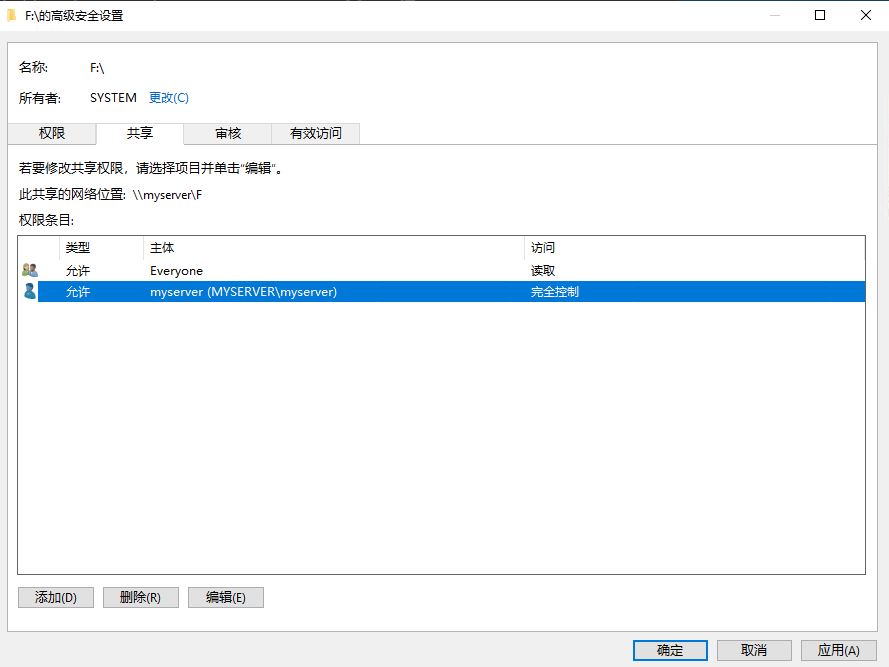Open the 审核 tab
This screenshot has width=889, height=667.
(x=228, y=133)
